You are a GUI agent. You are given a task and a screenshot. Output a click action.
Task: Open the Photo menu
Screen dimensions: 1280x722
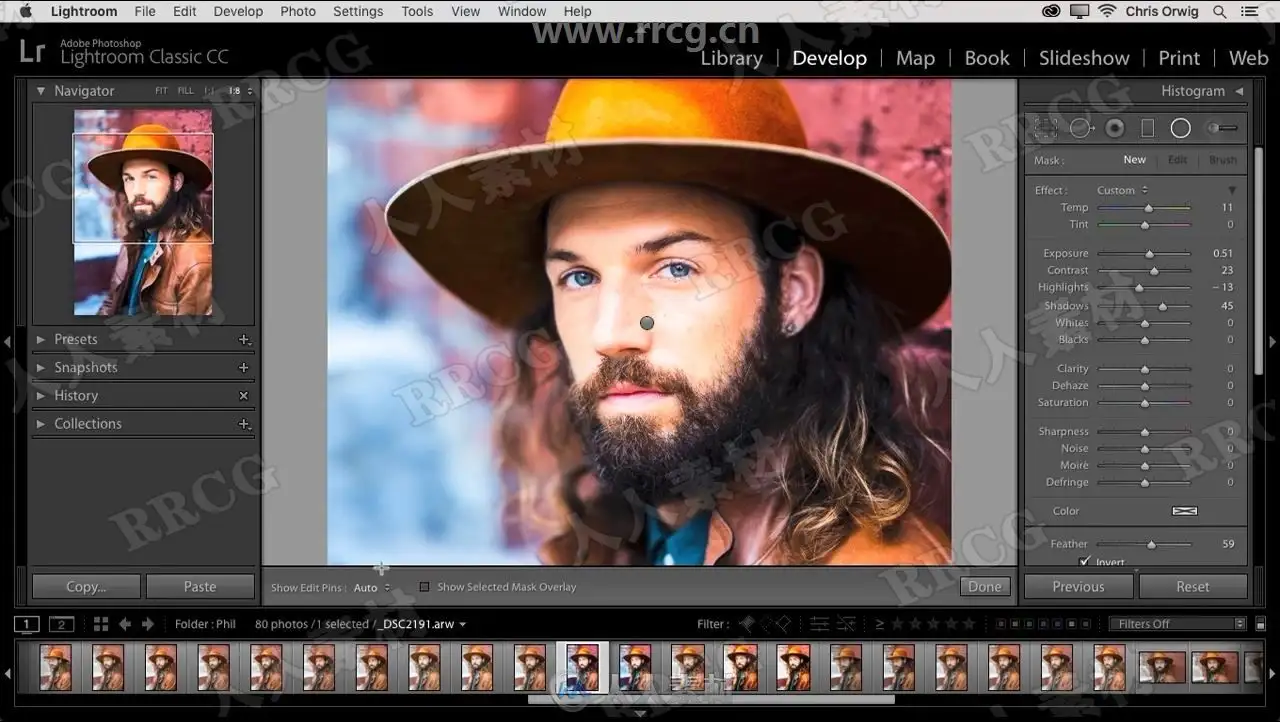pyautogui.click(x=298, y=11)
